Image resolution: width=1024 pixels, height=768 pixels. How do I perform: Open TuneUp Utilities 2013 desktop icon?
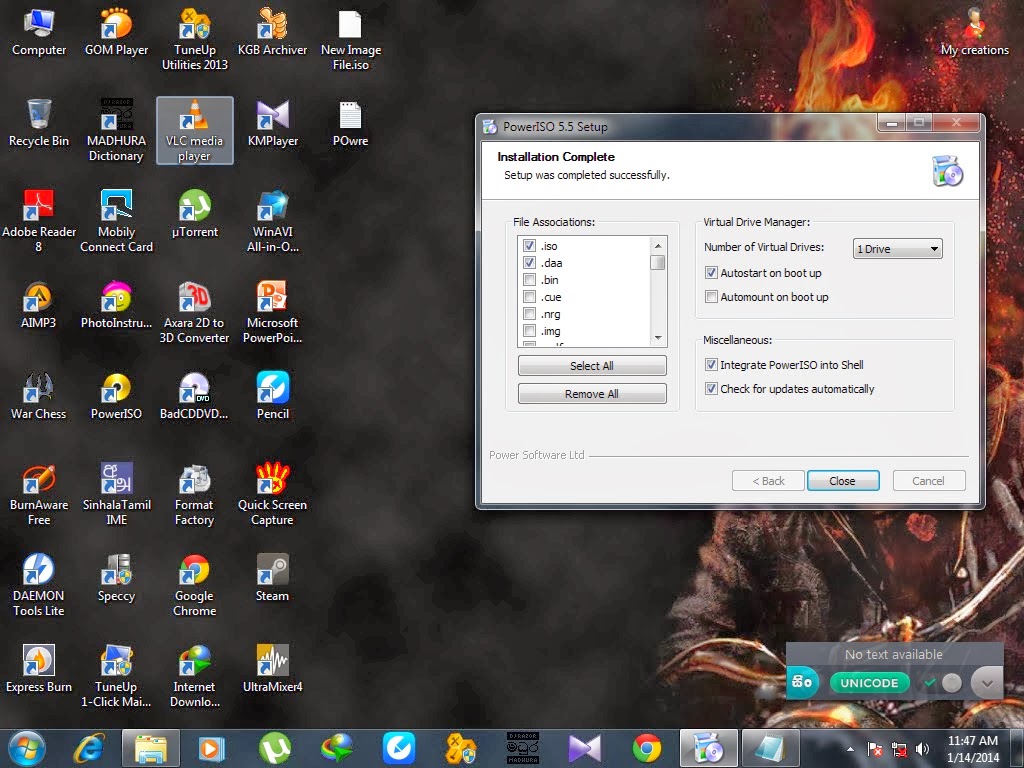point(195,39)
